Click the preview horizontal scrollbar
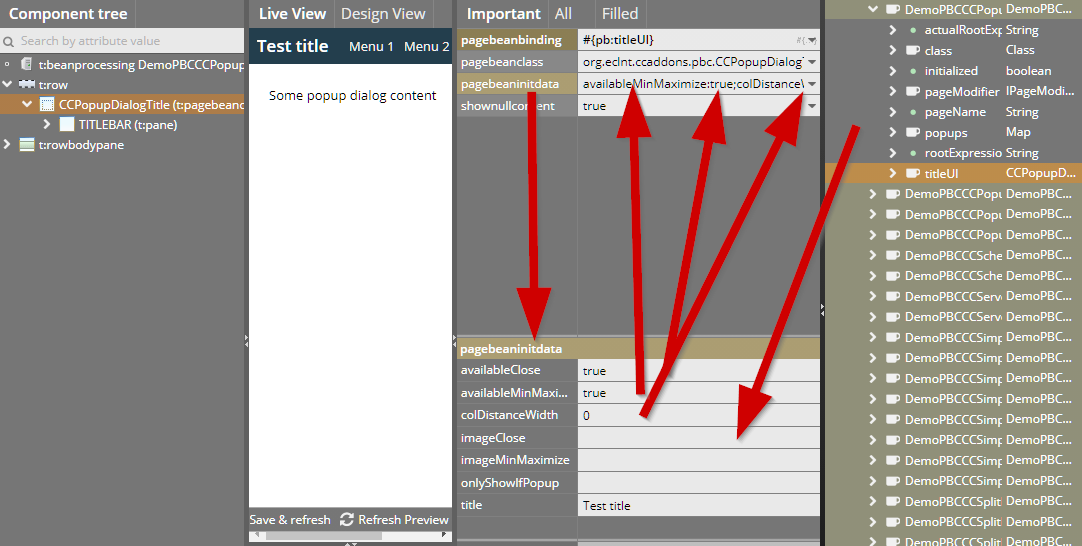This screenshot has height=546, width=1082. (x=320, y=536)
